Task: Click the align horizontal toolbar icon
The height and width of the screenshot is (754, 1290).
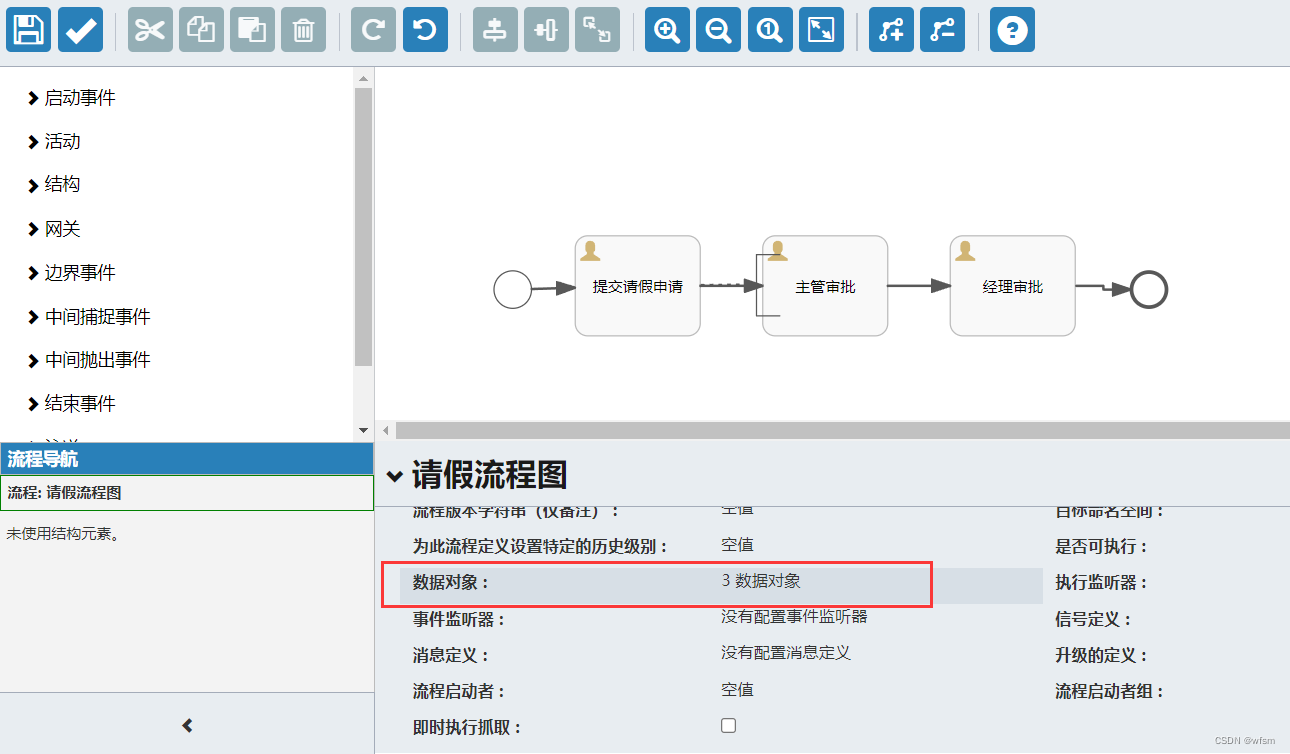Action: [546, 30]
